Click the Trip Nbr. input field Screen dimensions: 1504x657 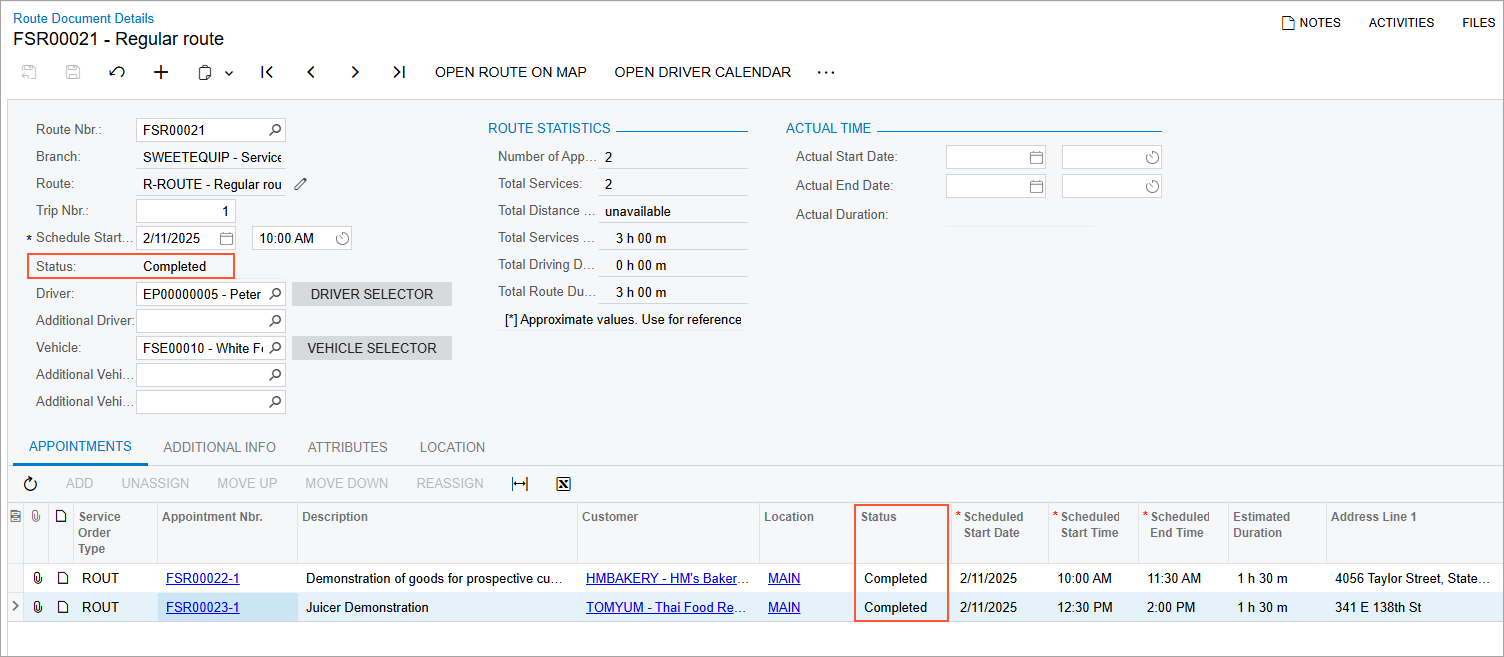coord(186,211)
